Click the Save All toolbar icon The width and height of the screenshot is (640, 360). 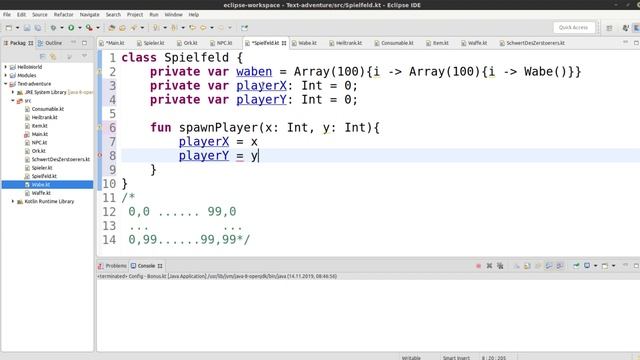pos(38,28)
